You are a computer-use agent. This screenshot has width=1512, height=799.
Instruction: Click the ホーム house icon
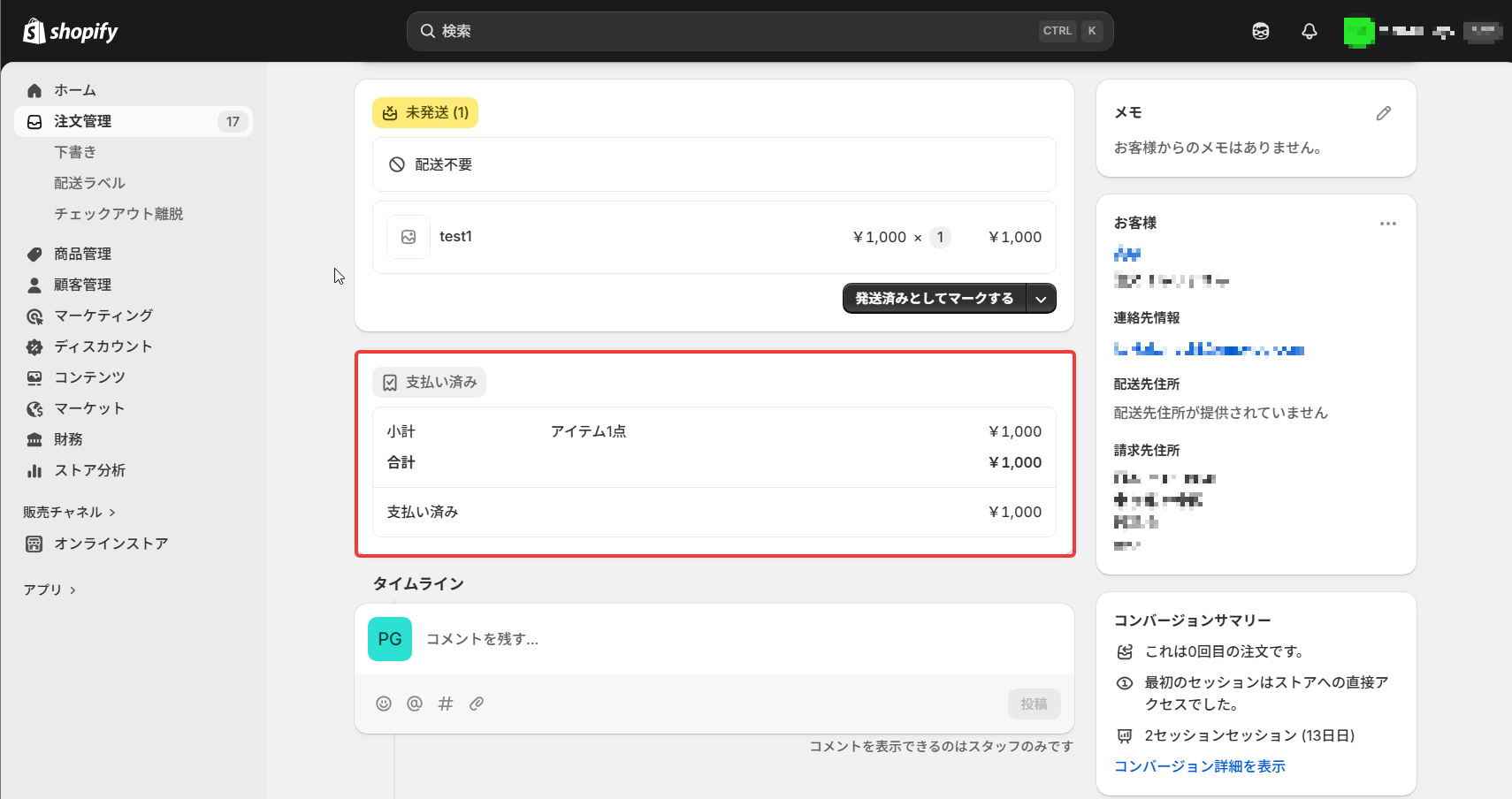point(34,90)
